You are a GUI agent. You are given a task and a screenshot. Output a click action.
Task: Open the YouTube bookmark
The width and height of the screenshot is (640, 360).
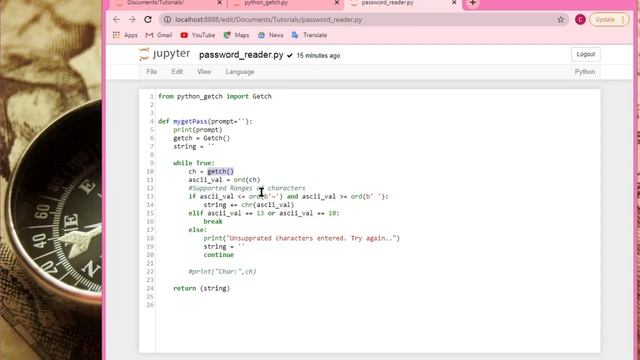pyautogui.click(x=198, y=35)
